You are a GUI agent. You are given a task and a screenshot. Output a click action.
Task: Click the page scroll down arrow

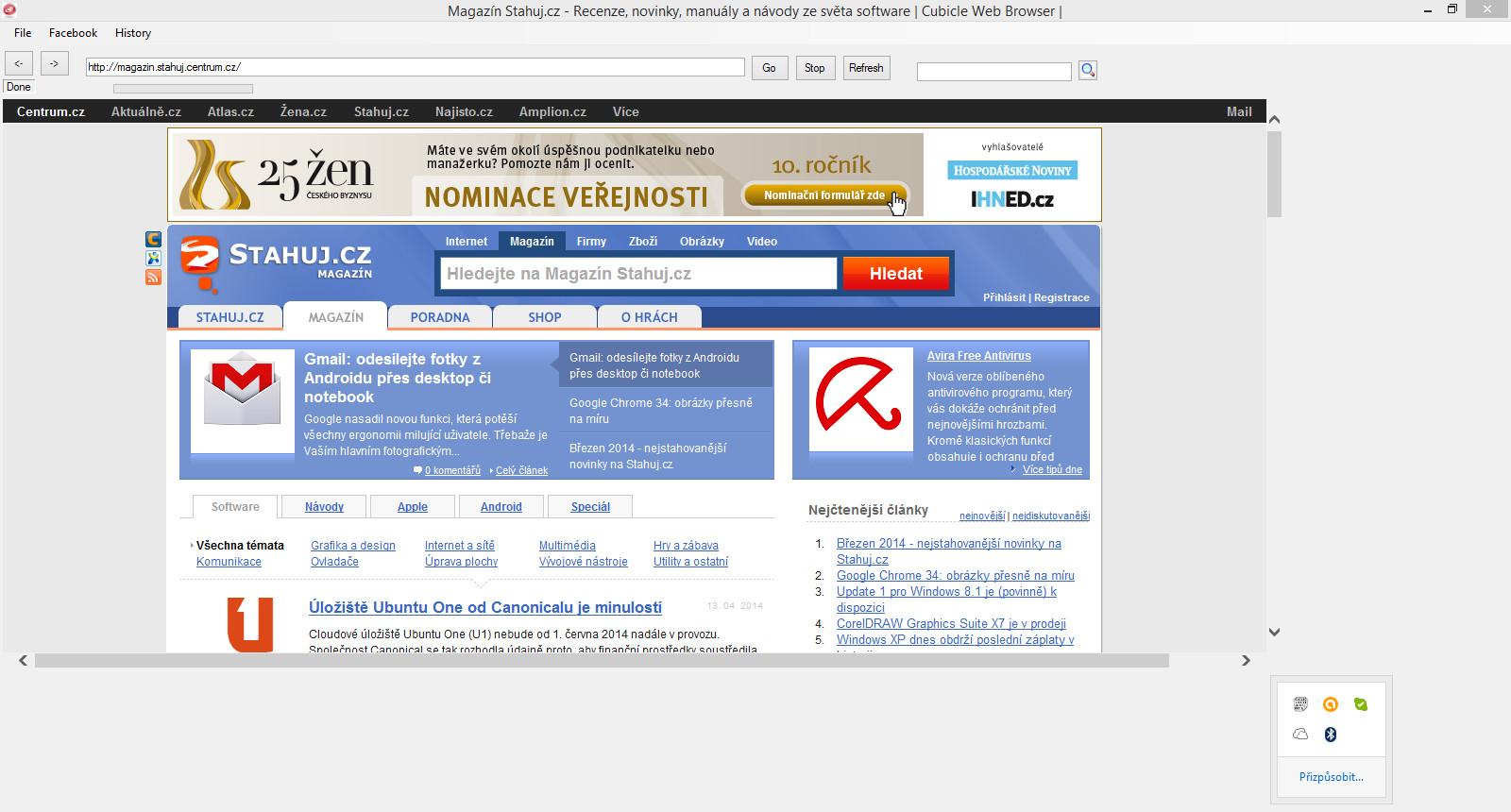pyautogui.click(x=1274, y=632)
